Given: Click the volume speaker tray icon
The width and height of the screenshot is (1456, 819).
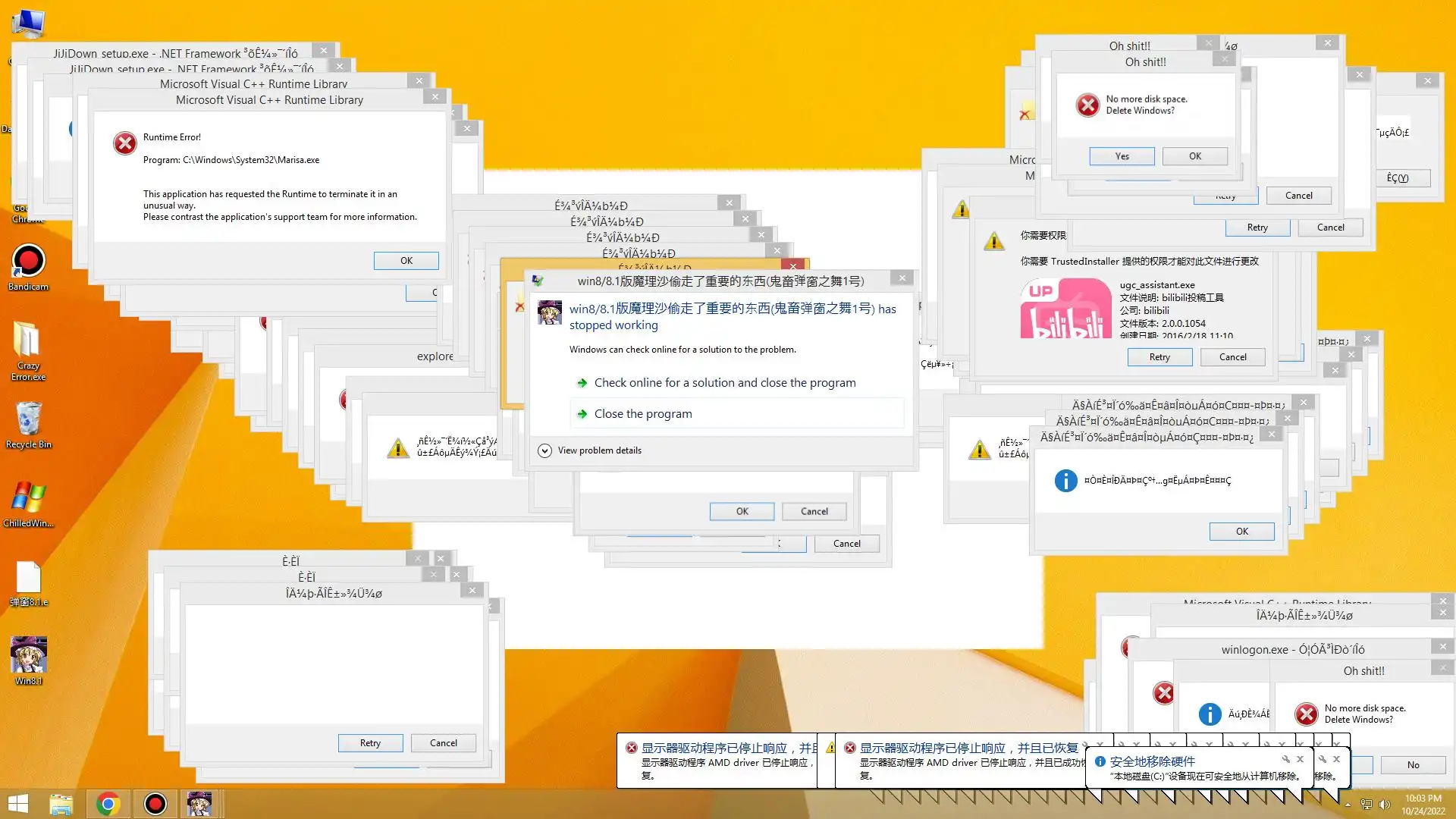Looking at the screenshot, I should [1384, 805].
